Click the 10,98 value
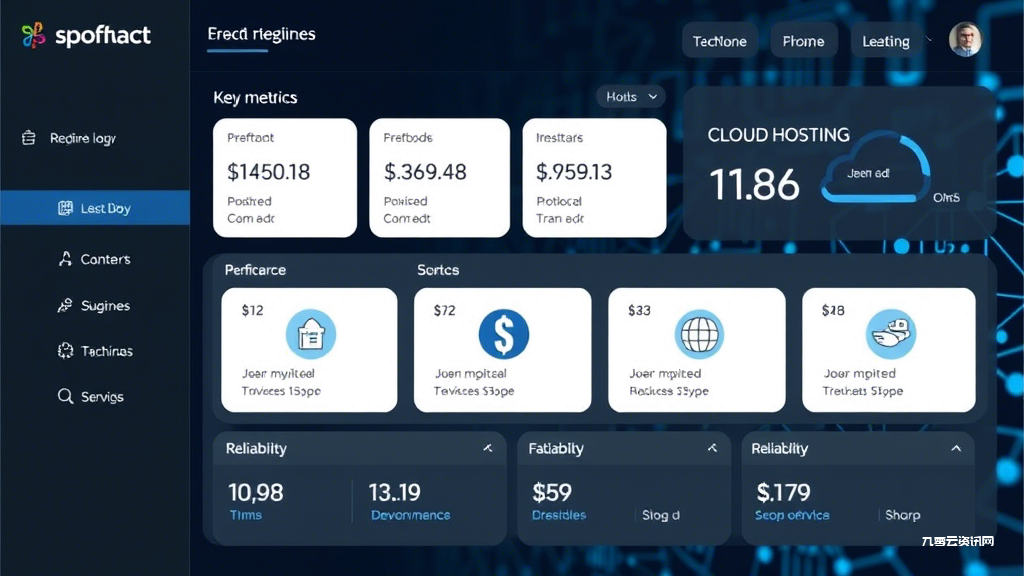Image resolution: width=1024 pixels, height=576 pixels. 255,492
